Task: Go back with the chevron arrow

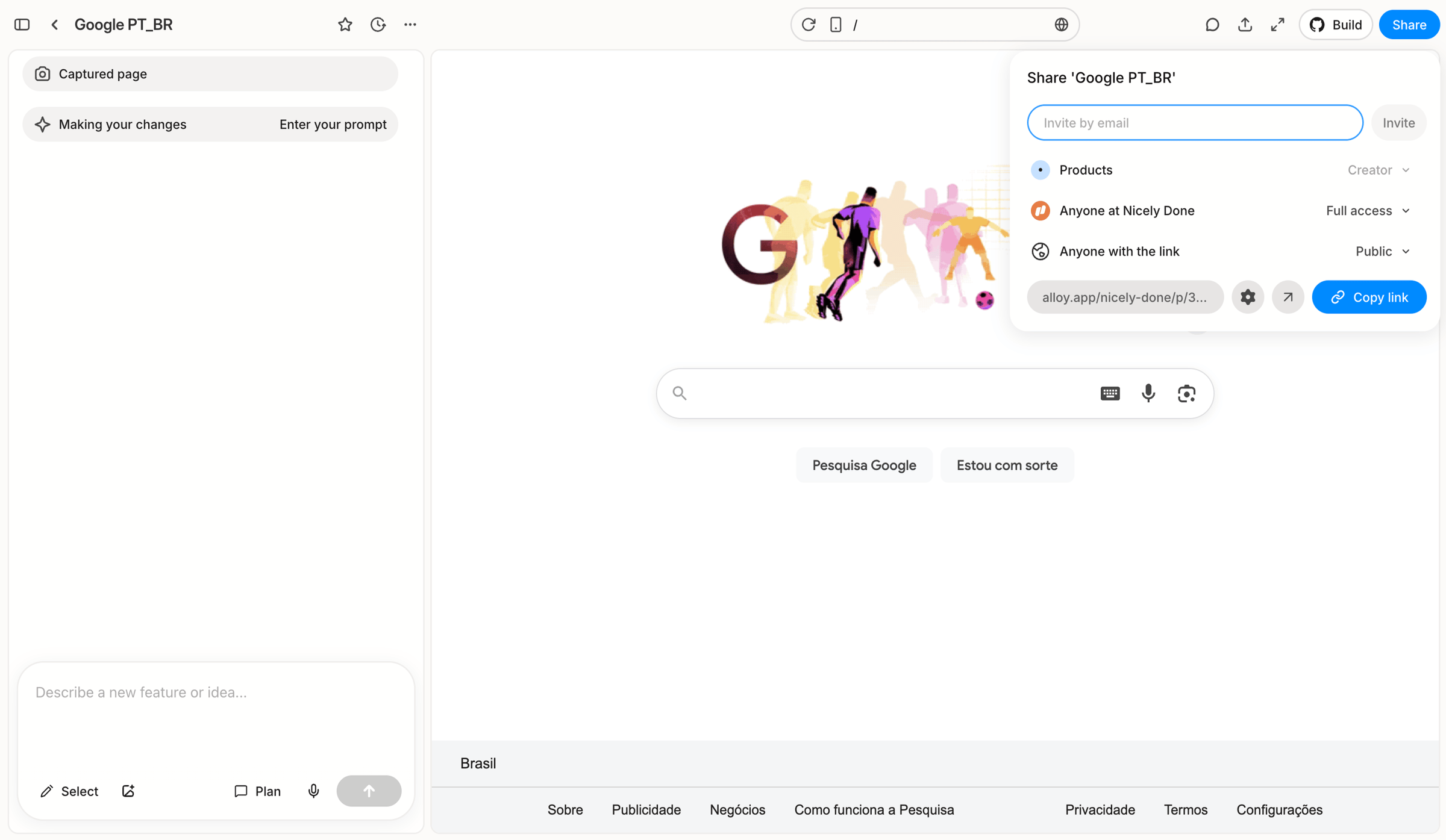Action: coord(55,25)
